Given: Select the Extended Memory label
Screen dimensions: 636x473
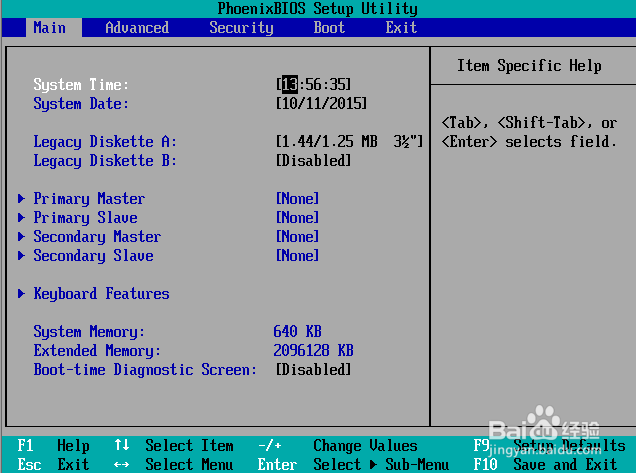Looking at the screenshot, I should [x=97, y=351].
